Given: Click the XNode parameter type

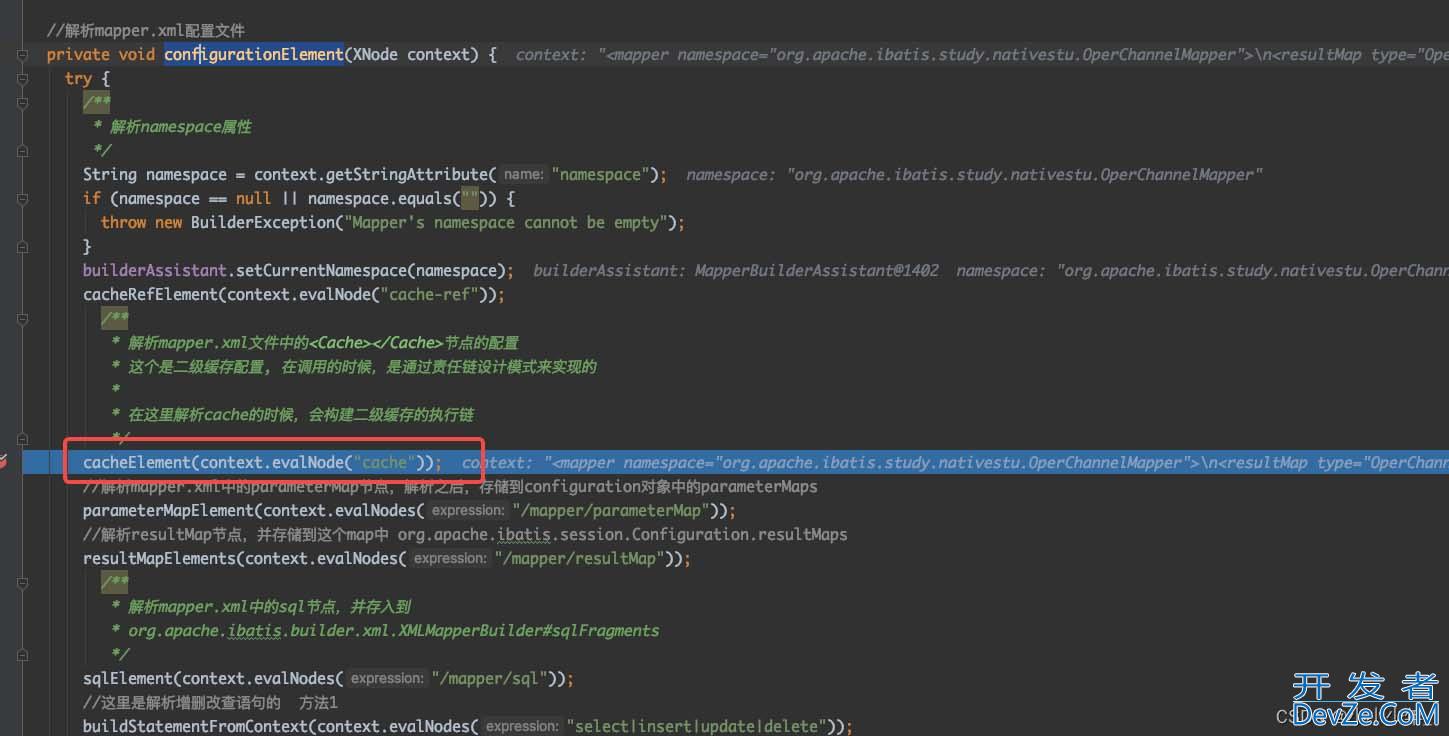Looking at the screenshot, I should click(x=374, y=54).
